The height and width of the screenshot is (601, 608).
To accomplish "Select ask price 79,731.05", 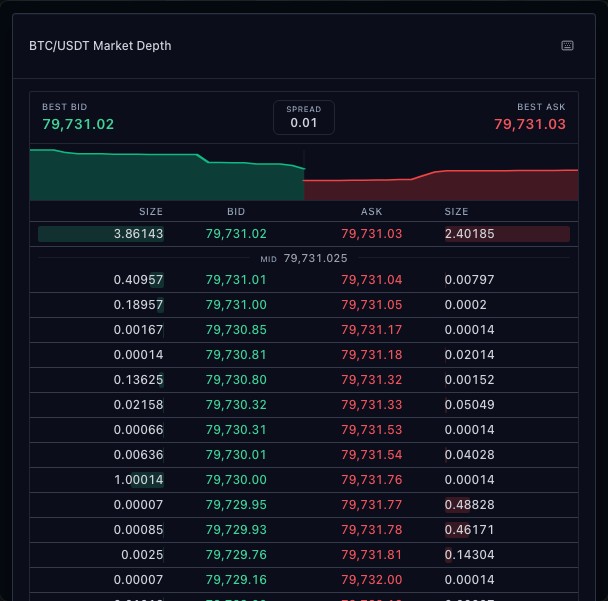I will coord(371,305).
